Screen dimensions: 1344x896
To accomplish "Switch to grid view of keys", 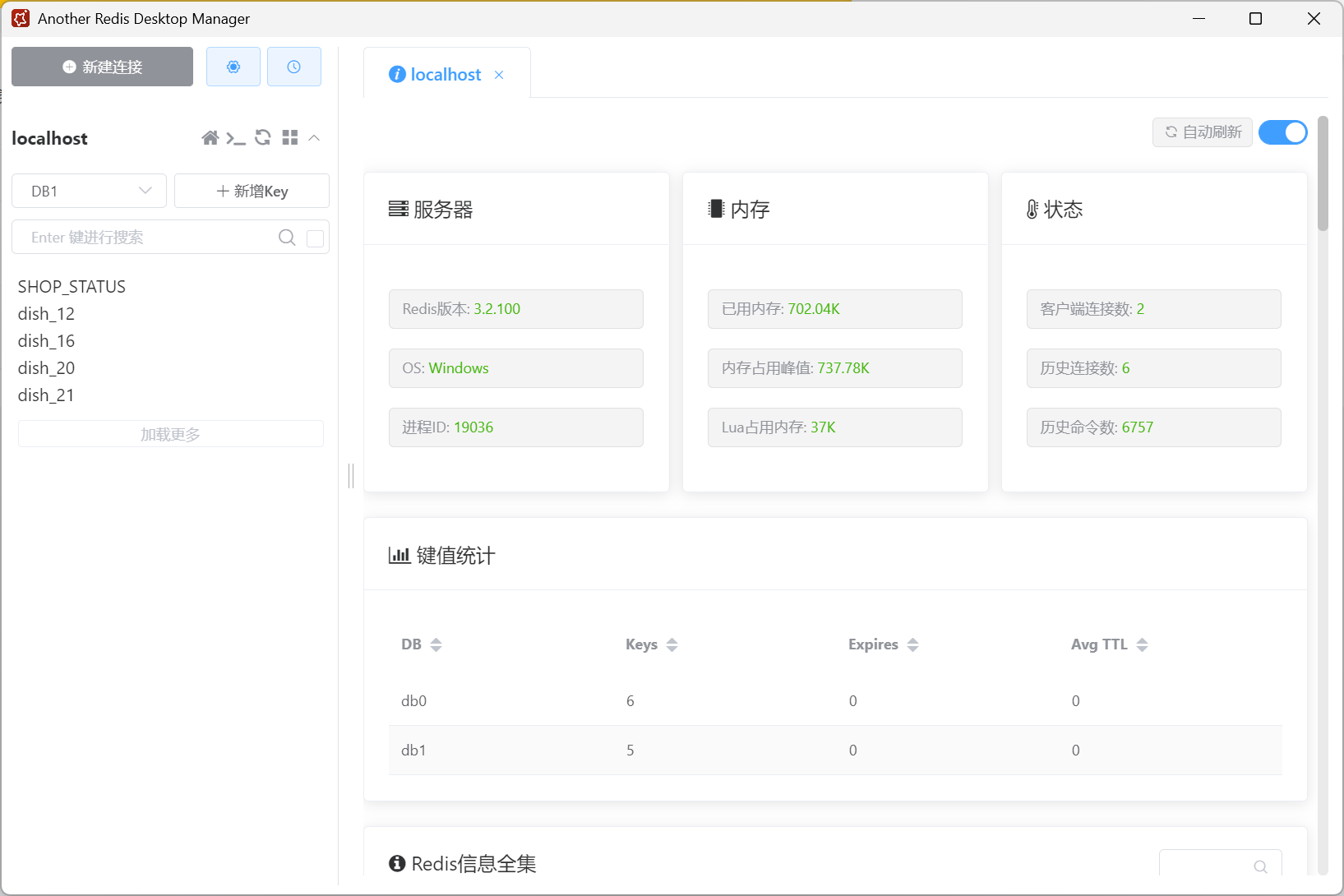I will click(x=289, y=137).
